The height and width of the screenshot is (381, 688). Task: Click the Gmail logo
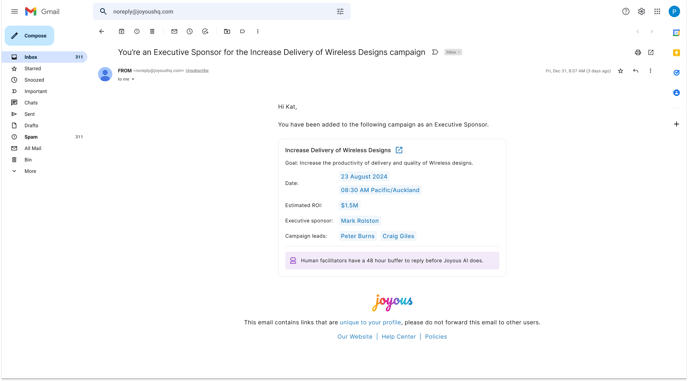point(42,11)
